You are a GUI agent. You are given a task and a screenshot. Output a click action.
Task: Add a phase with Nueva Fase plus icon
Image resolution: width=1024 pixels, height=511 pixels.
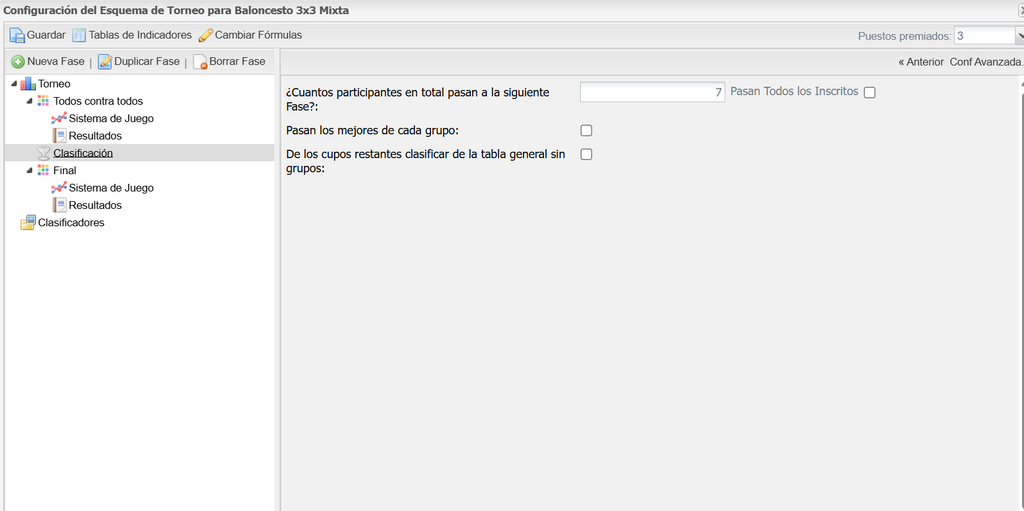(x=18, y=61)
